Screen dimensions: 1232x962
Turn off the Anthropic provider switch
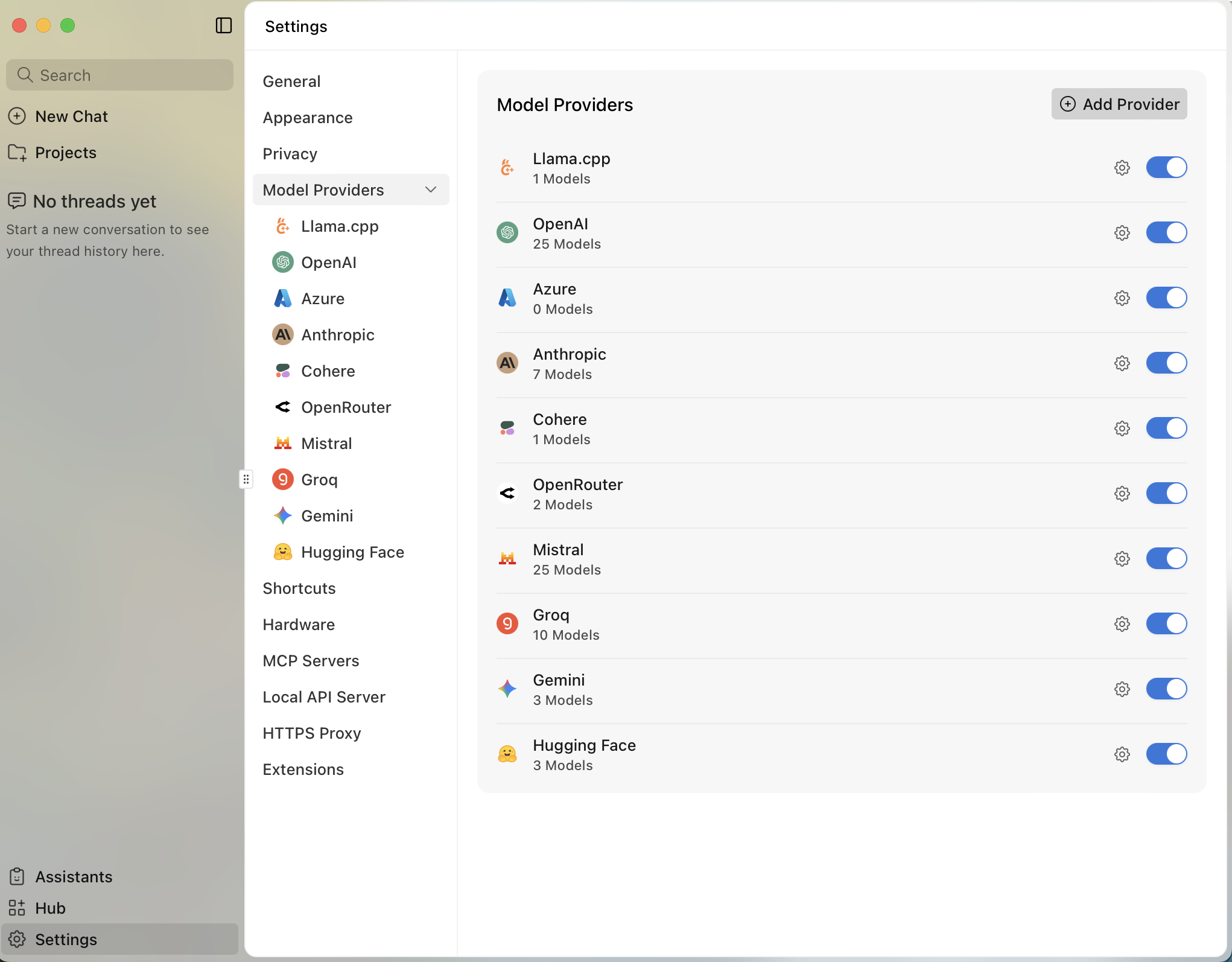coord(1166,363)
